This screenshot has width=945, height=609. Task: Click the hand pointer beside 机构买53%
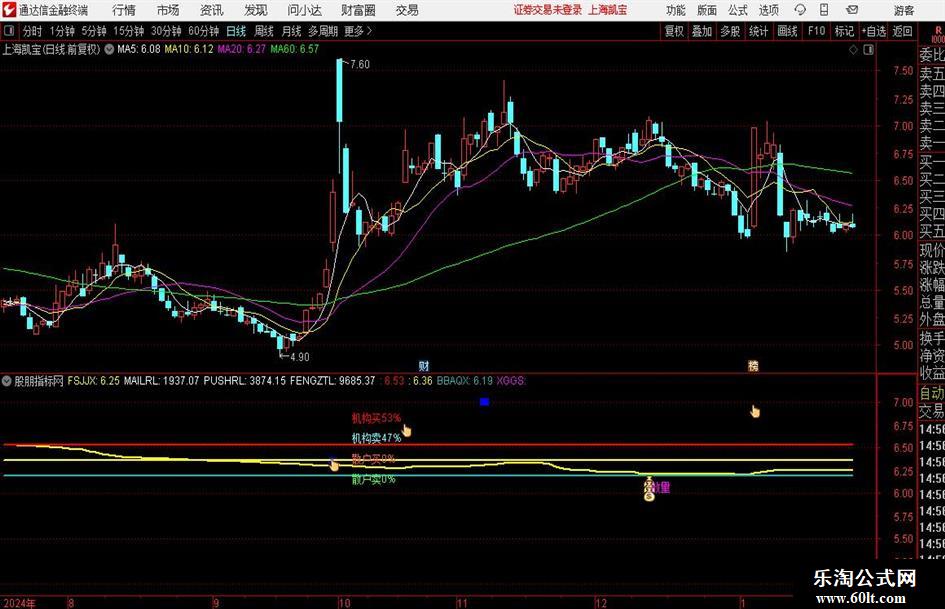pos(407,429)
